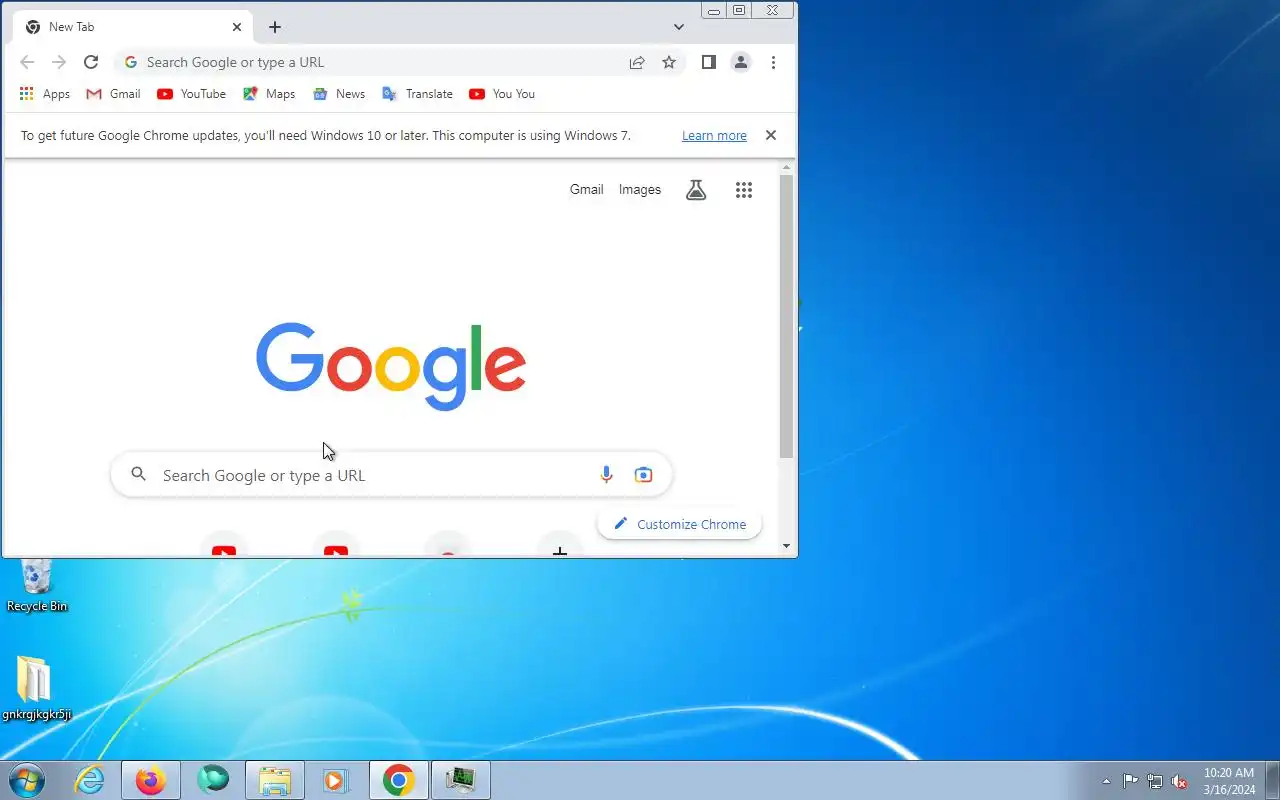1280x800 pixels.
Task: Open the Windows Start menu
Action: point(27,780)
